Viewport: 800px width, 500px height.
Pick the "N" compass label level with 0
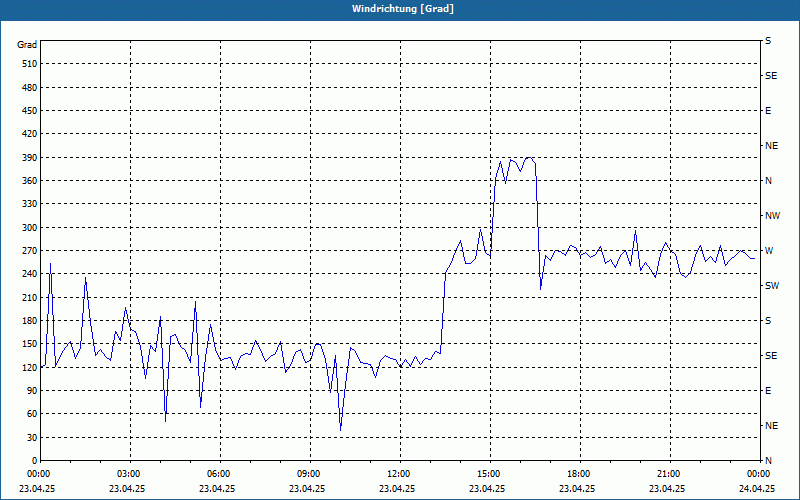pos(768,461)
